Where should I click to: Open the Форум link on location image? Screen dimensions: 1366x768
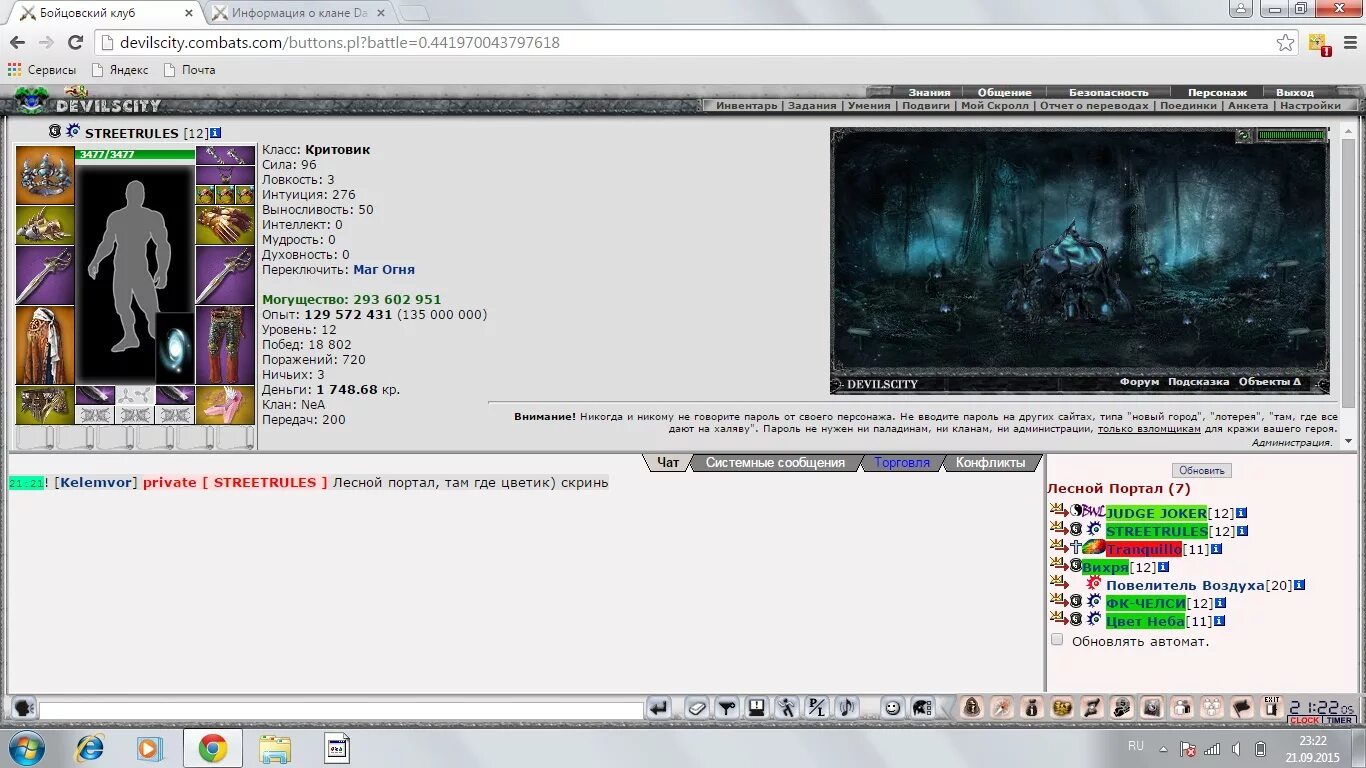click(1139, 382)
